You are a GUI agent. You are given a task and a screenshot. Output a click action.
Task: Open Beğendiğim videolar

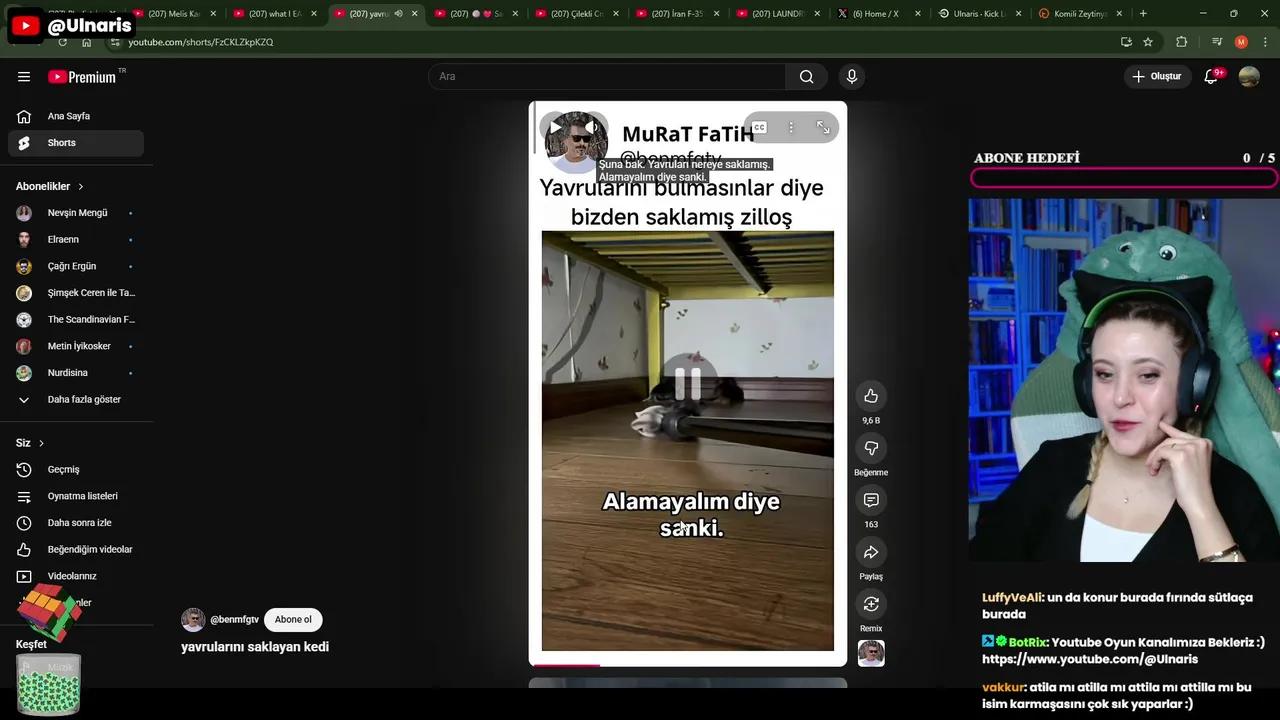76,550
